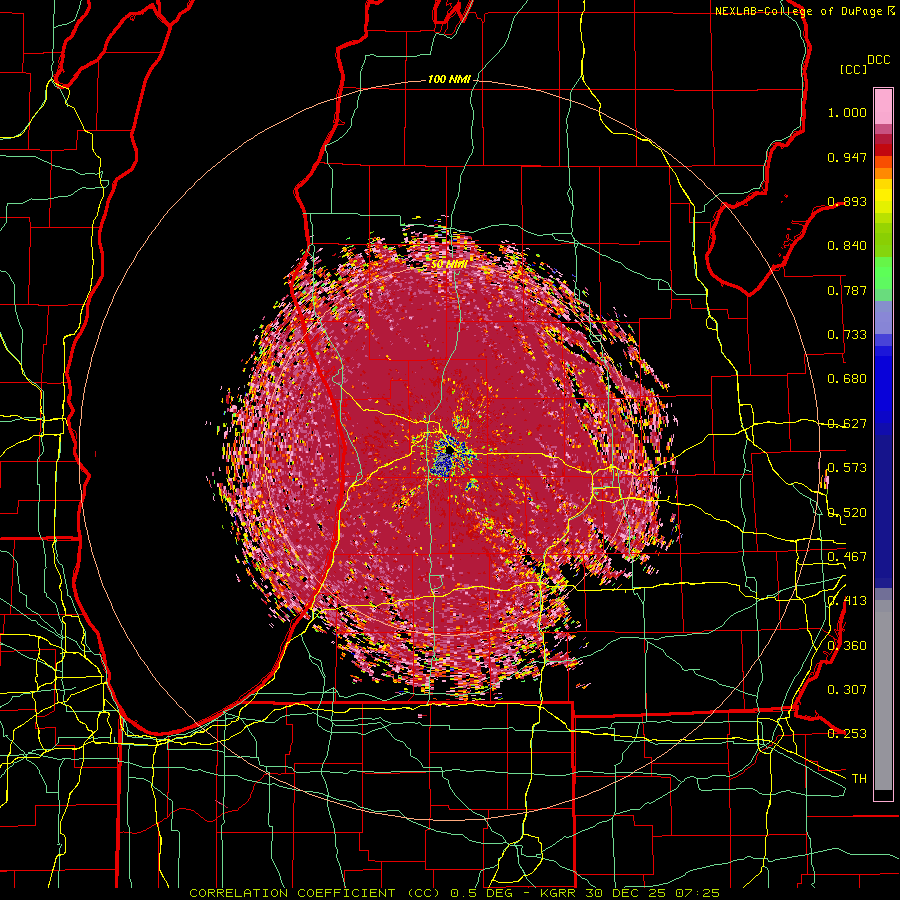Click the 0.253 legend value

[x=847, y=734]
